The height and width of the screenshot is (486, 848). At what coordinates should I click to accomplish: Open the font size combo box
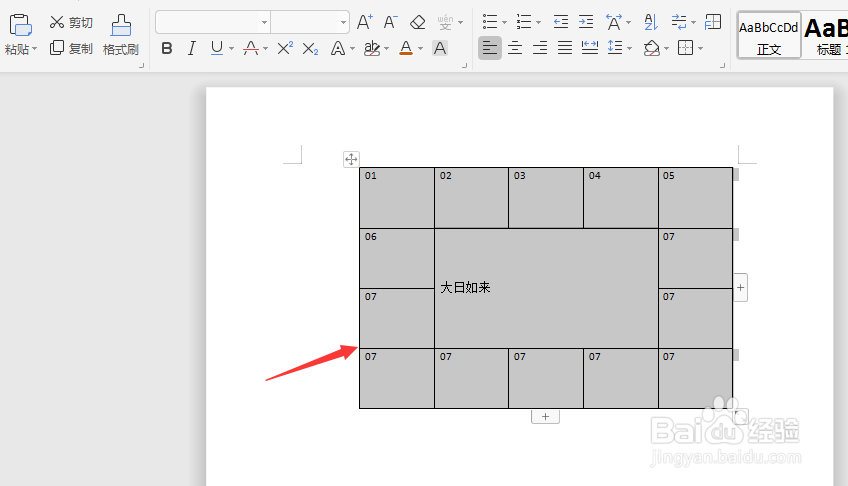pyautogui.click(x=310, y=22)
